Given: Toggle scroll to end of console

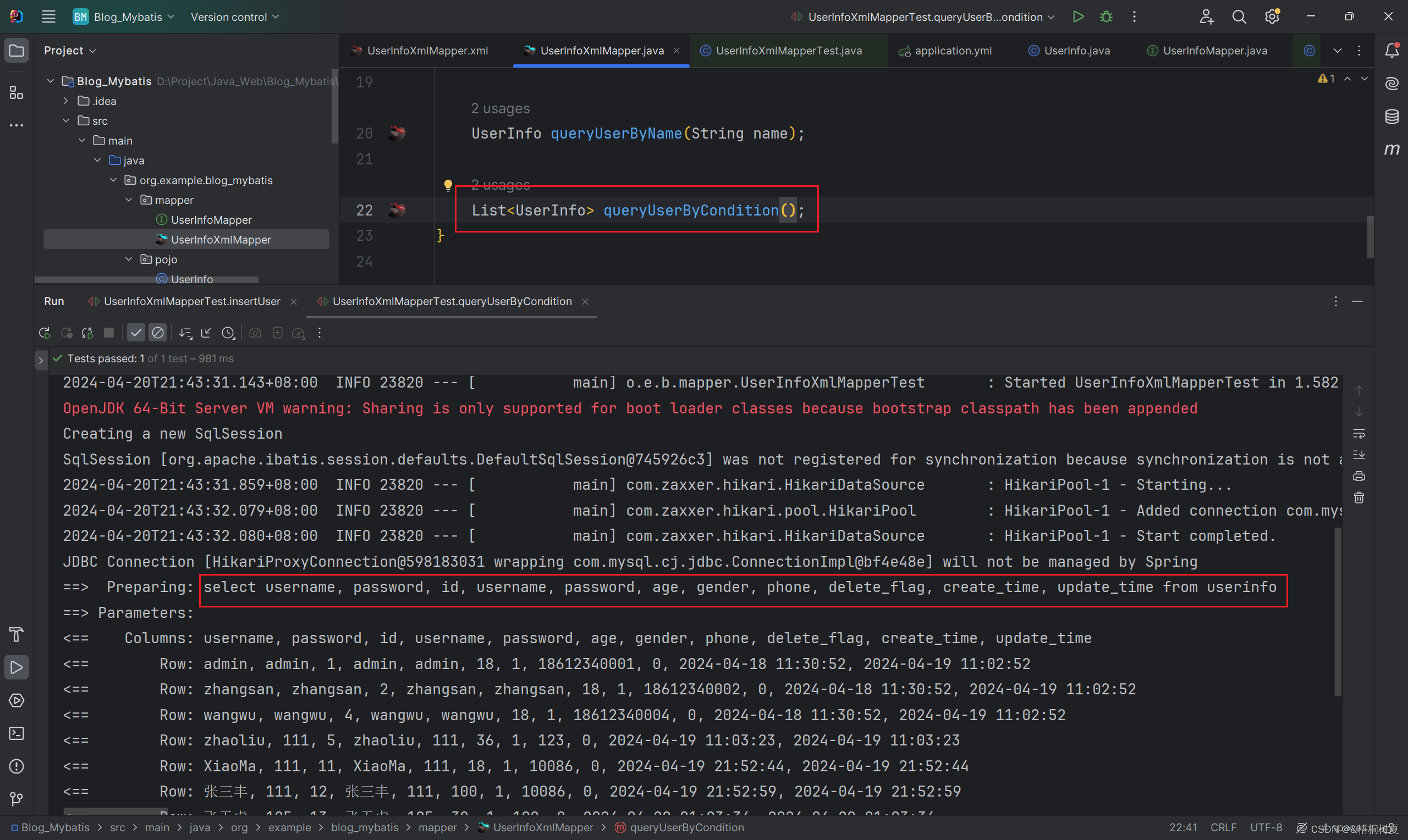Looking at the screenshot, I should pos(1358,455).
